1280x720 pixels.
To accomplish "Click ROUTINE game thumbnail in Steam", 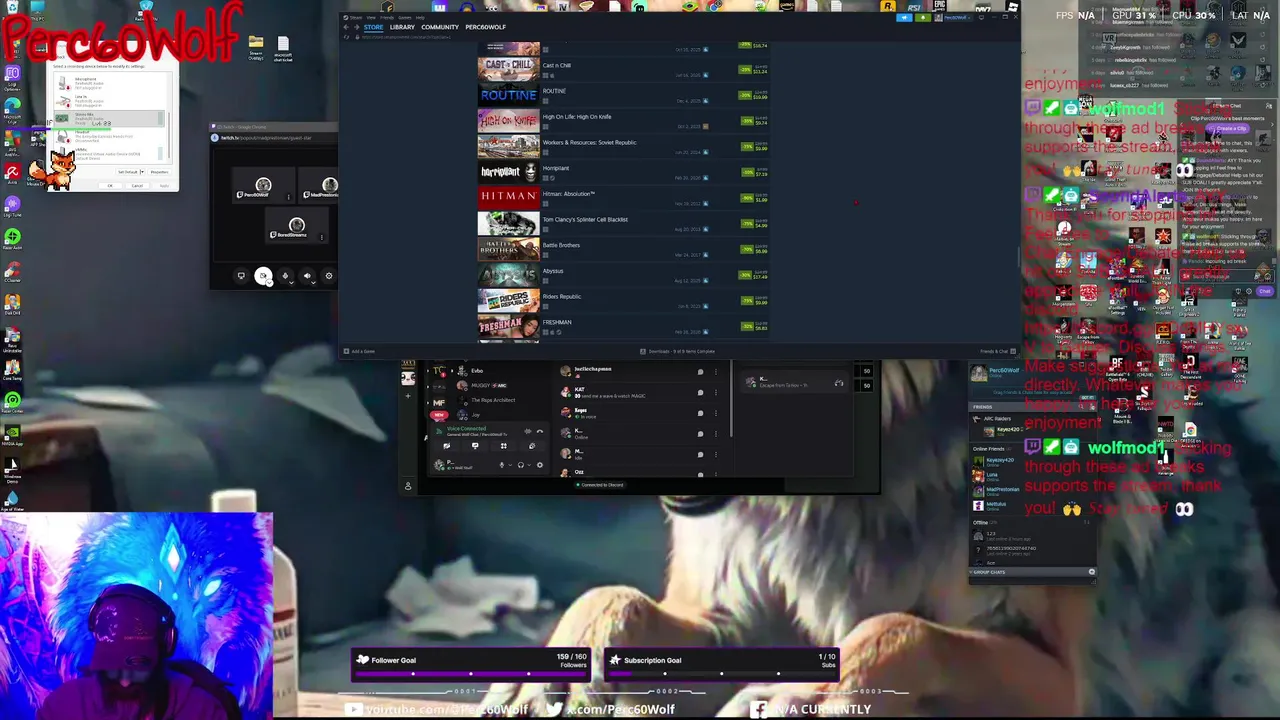I will pyautogui.click(x=508, y=95).
